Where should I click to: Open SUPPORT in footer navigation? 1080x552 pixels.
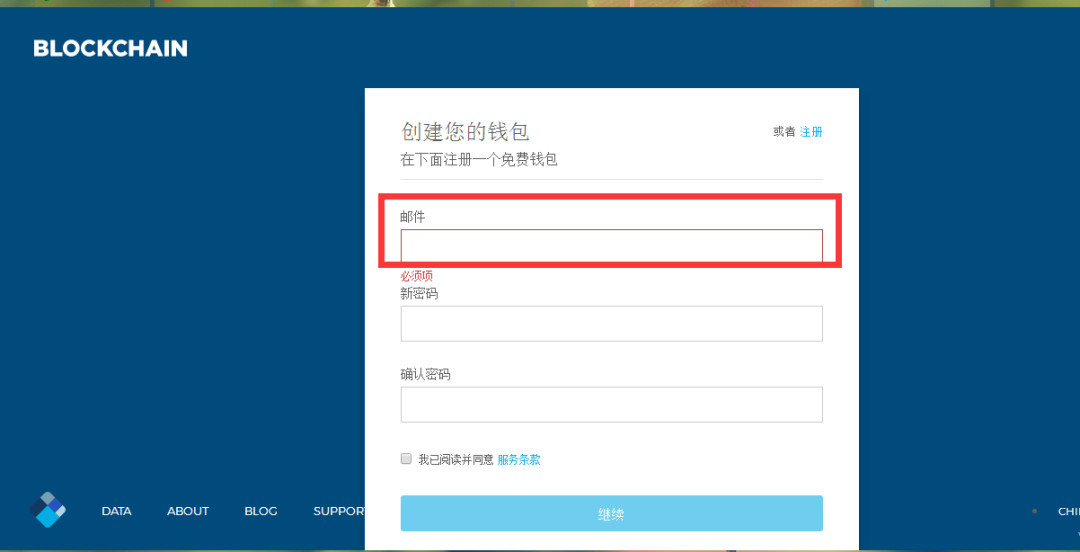pyautogui.click(x=339, y=511)
